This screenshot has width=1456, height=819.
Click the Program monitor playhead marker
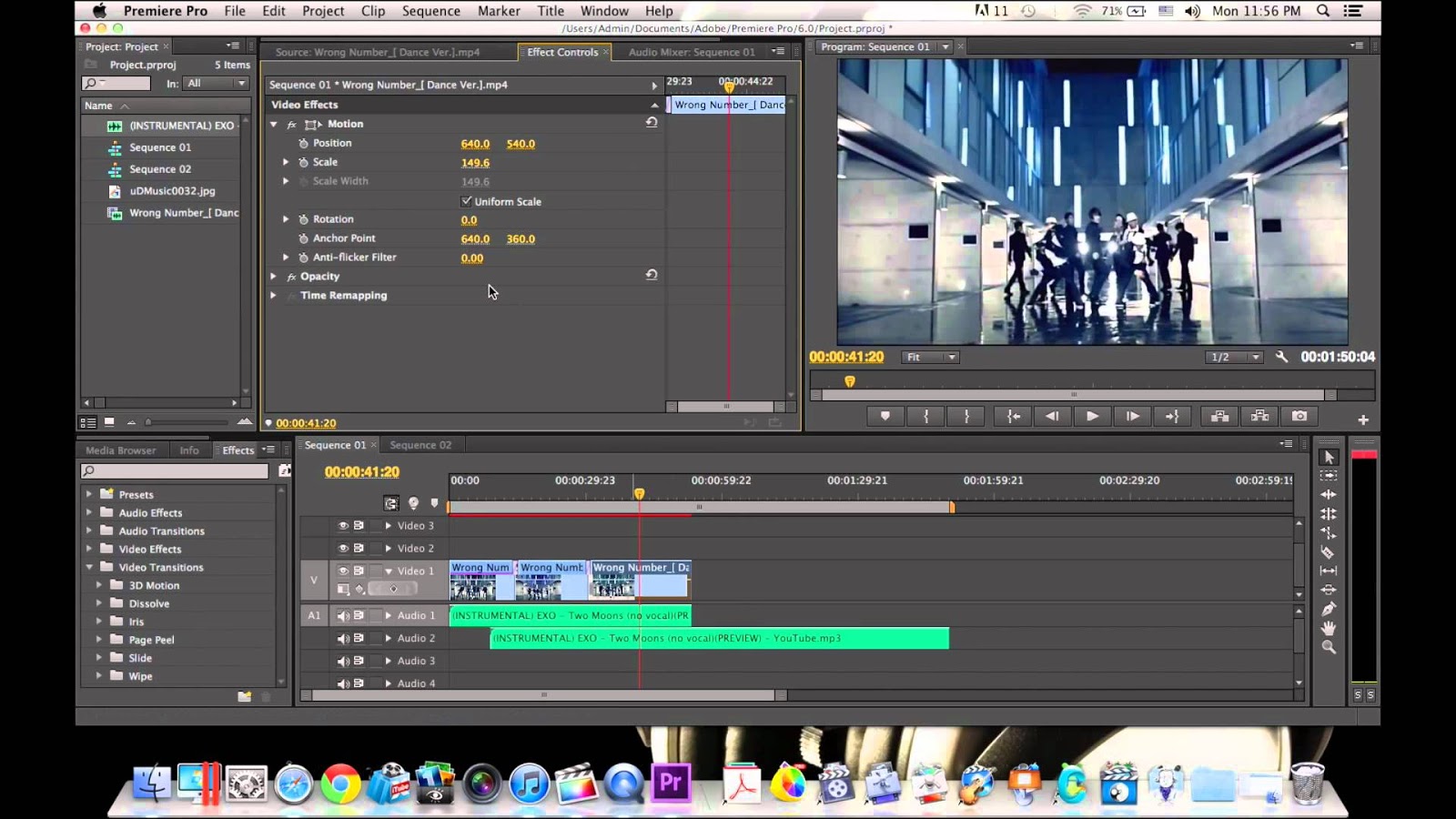[849, 381]
